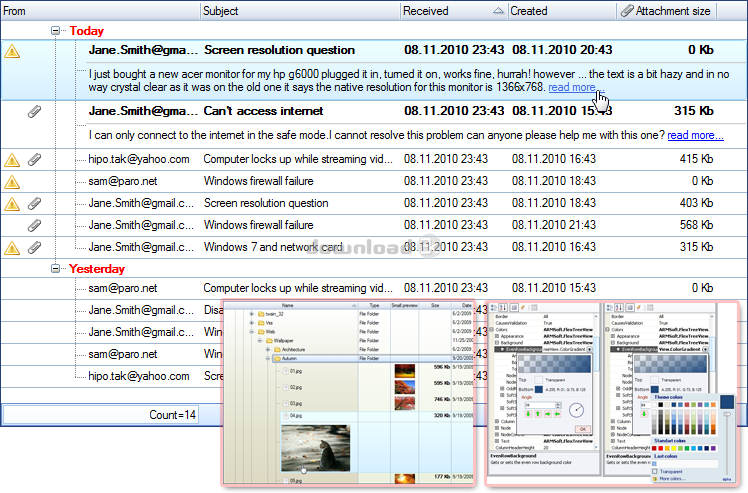Open More colors... in color picker popup
Viewport: 748px width, 493px height.
672,479
